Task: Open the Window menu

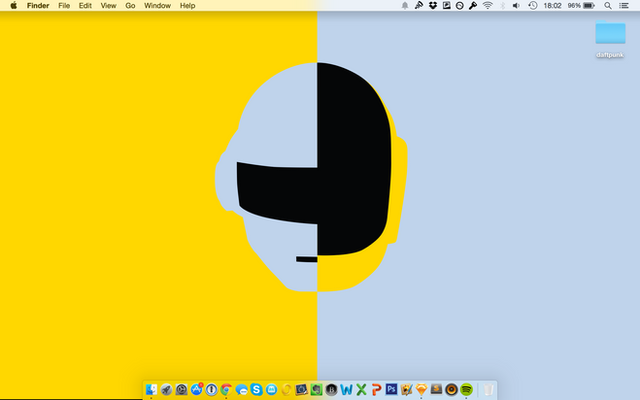Action: [x=157, y=6]
